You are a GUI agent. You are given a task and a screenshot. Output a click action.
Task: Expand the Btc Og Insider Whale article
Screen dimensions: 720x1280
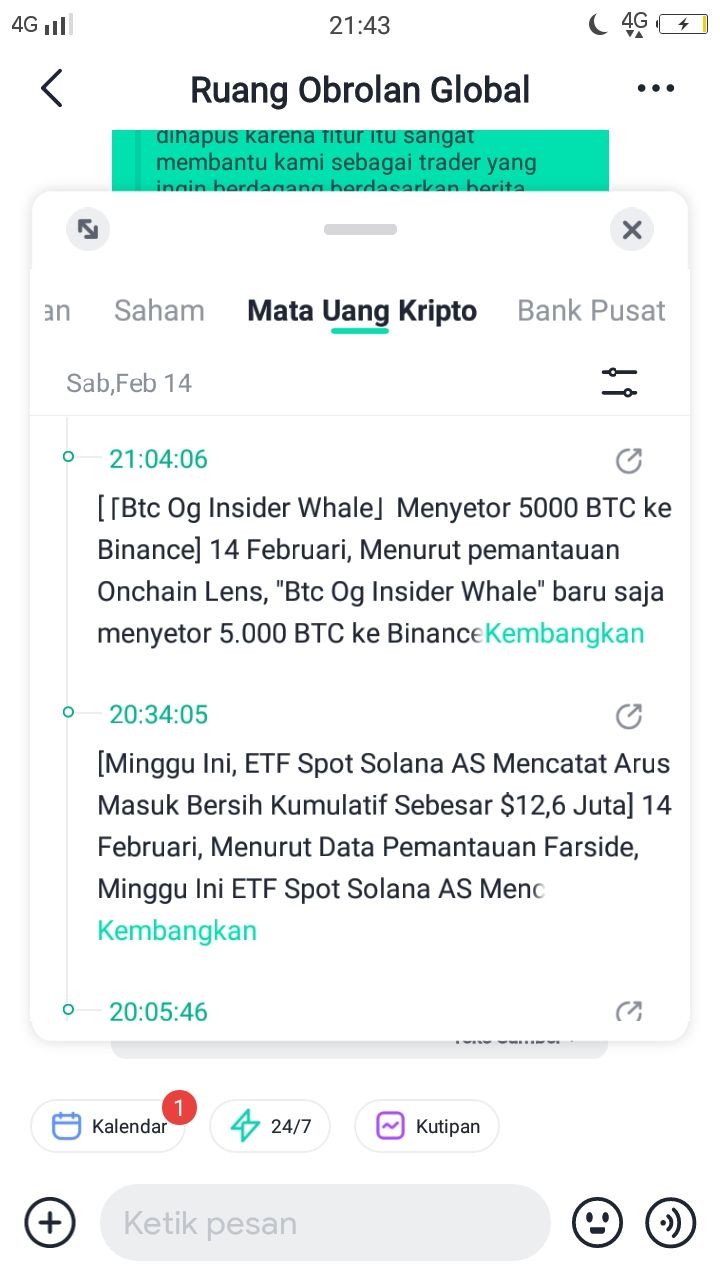point(564,633)
